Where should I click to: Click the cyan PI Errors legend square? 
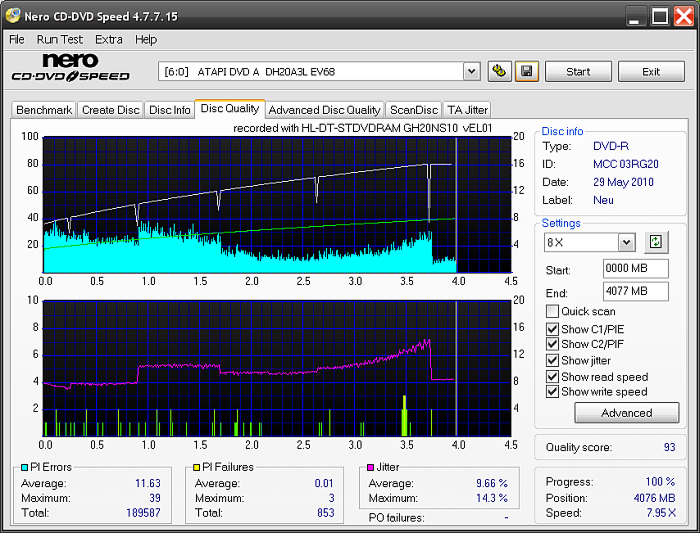(x=23, y=467)
